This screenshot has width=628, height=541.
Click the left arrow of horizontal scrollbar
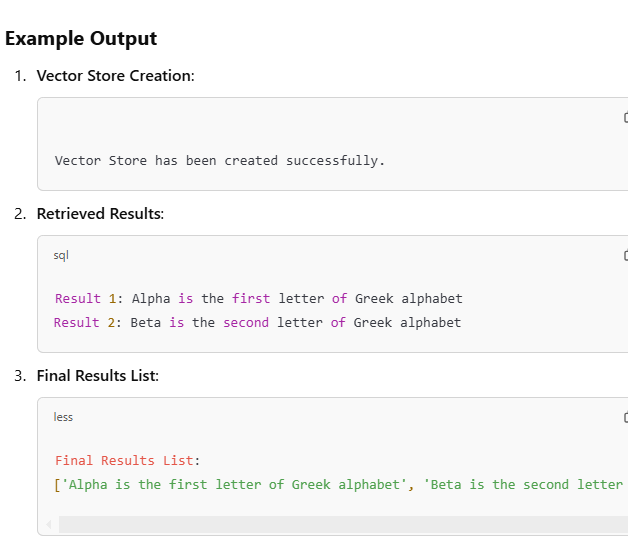(49, 524)
